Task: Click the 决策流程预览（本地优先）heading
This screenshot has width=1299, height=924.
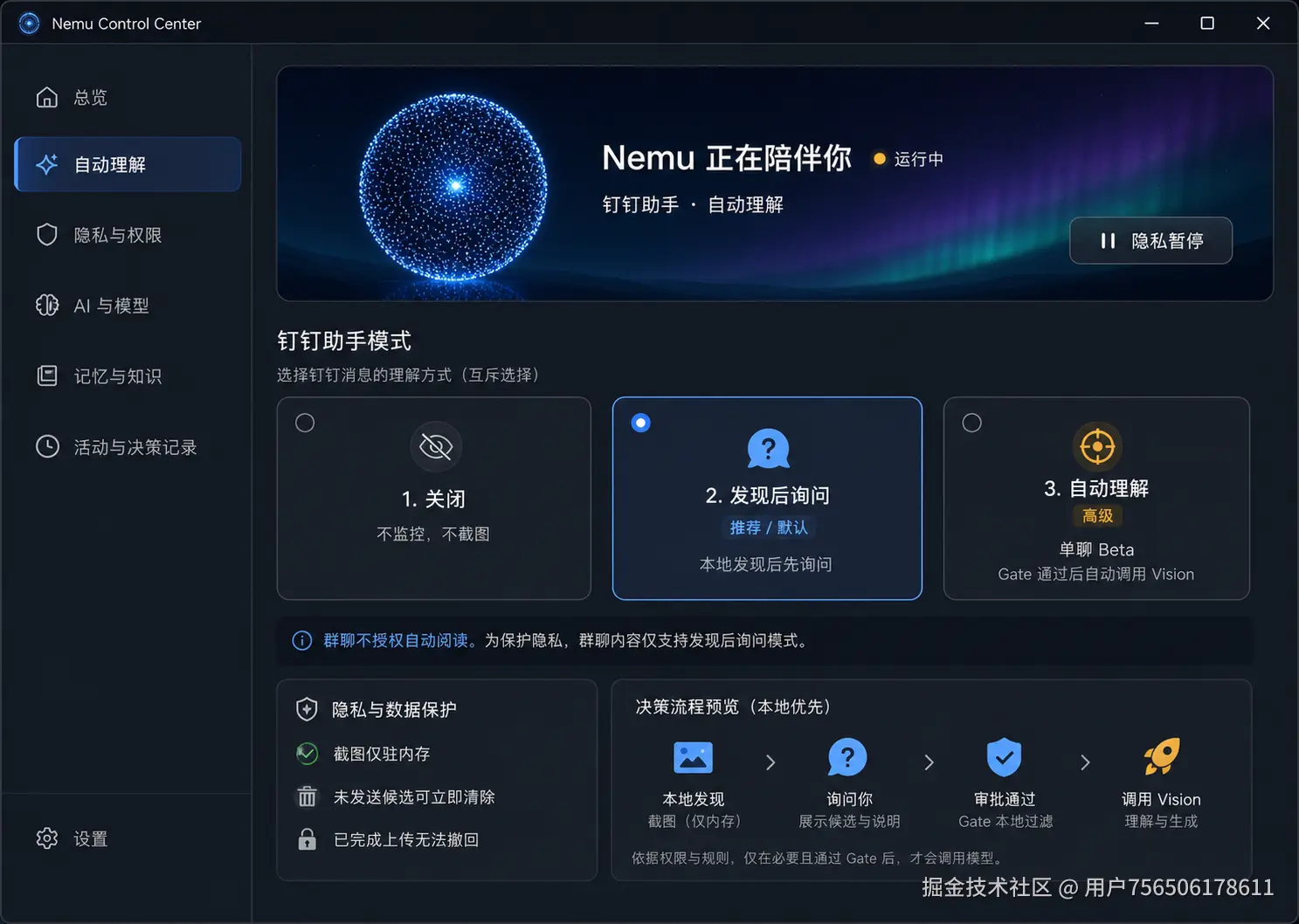Action: point(733,707)
